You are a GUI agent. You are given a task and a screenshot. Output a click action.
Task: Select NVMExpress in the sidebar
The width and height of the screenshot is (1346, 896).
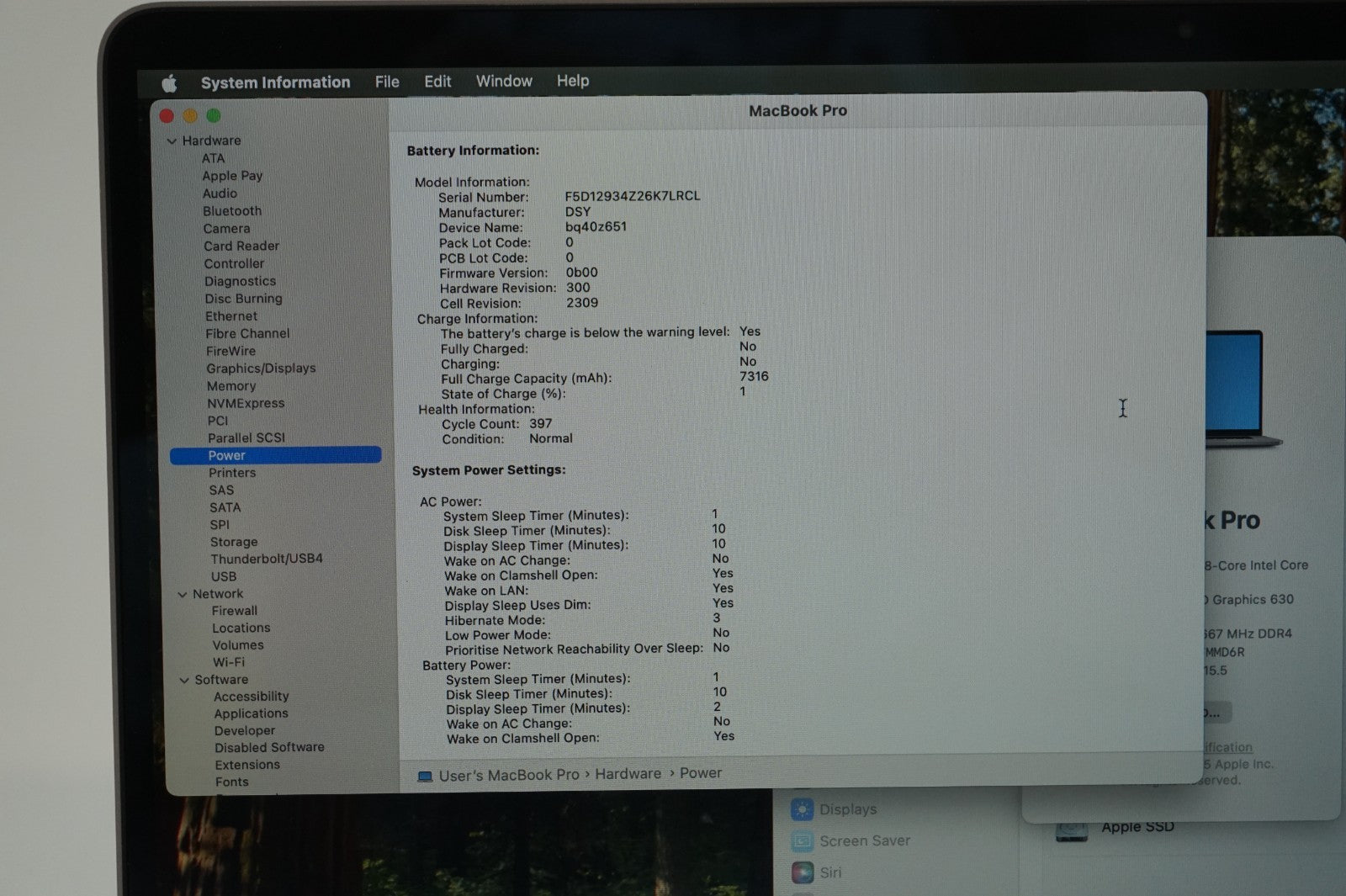pos(246,404)
